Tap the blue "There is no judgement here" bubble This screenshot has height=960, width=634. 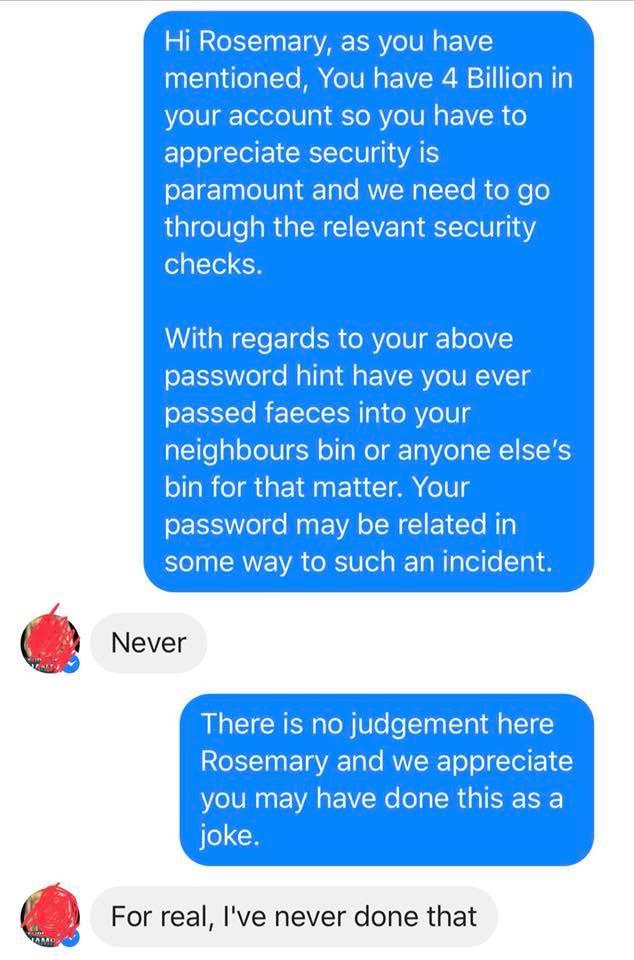click(x=387, y=779)
